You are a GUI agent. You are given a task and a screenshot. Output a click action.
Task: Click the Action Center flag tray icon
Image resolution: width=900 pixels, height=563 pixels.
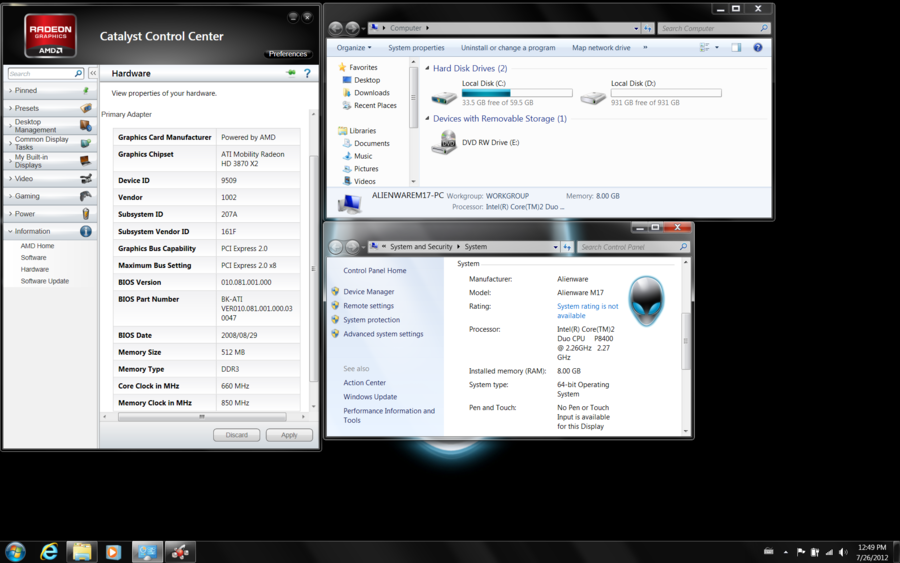click(x=800, y=552)
